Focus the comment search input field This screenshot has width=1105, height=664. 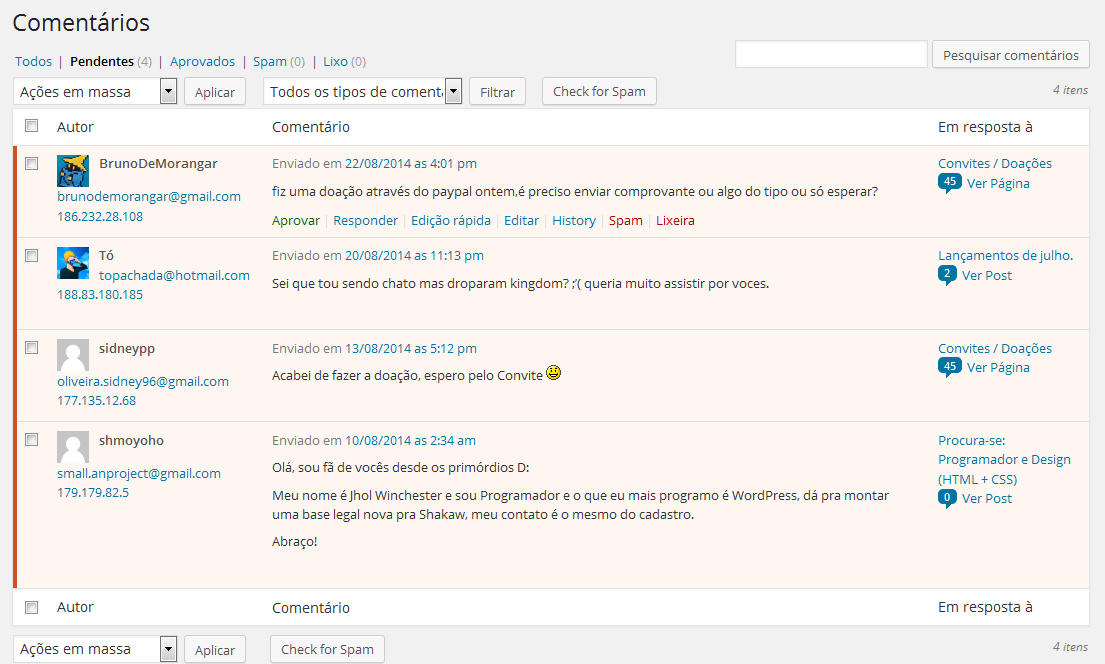click(x=831, y=54)
